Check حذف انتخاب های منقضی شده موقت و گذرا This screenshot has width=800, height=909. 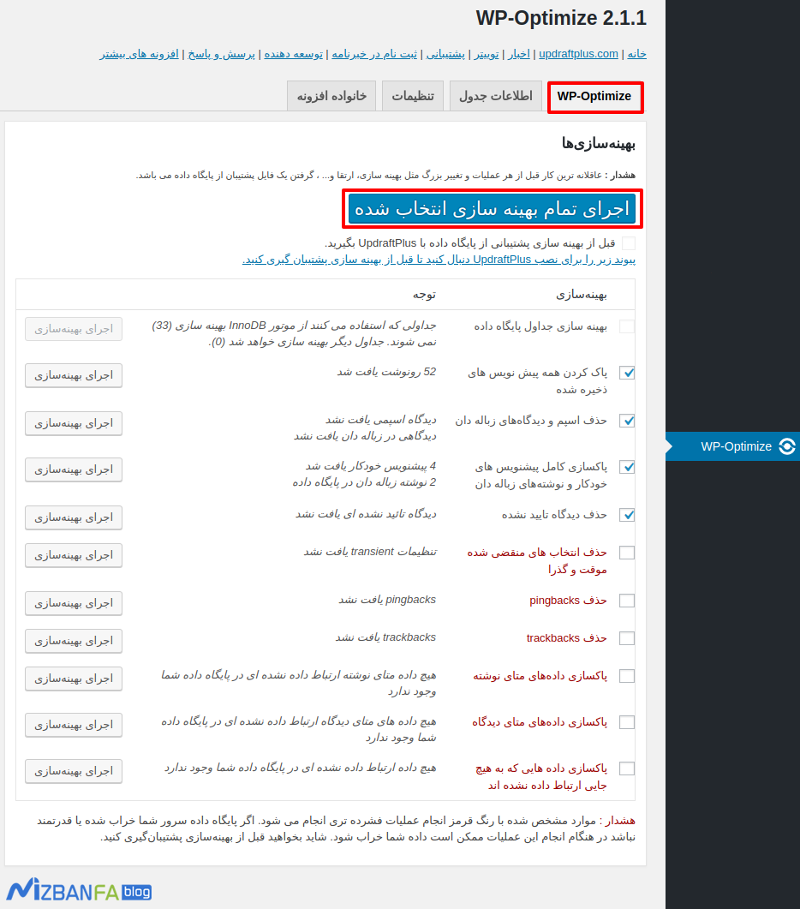coord(627,552)
